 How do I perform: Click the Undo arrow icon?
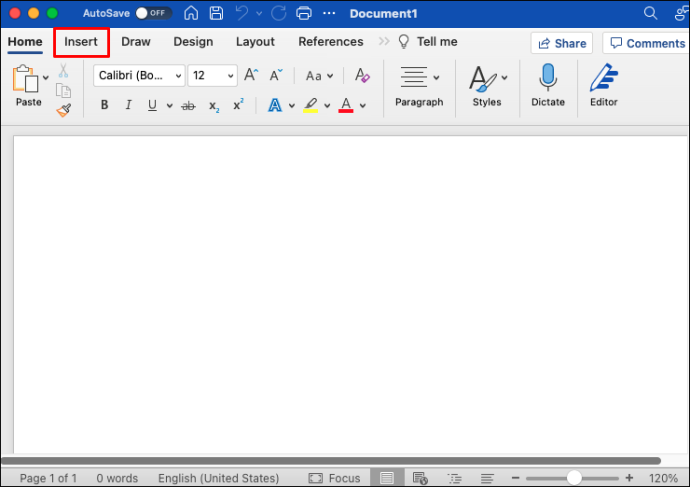pos(242,13)
